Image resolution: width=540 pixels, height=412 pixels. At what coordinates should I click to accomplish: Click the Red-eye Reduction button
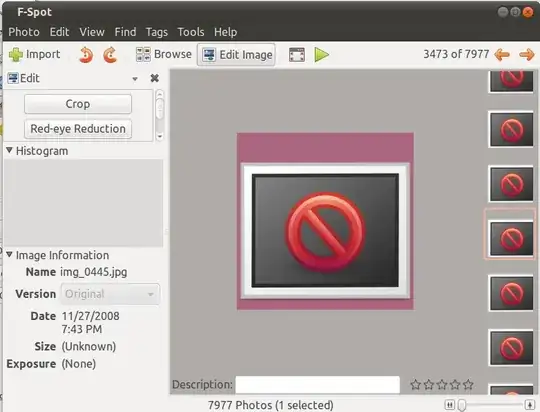click(x=78, y=128)
